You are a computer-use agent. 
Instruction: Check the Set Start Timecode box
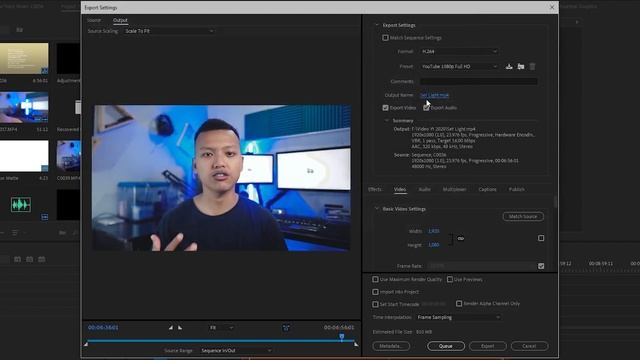375,304
